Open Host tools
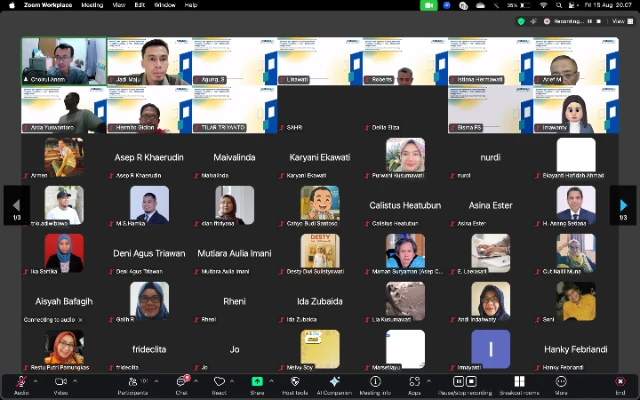Image resolution: width=640 pixels, height=400 pixels. coord(295,382)
